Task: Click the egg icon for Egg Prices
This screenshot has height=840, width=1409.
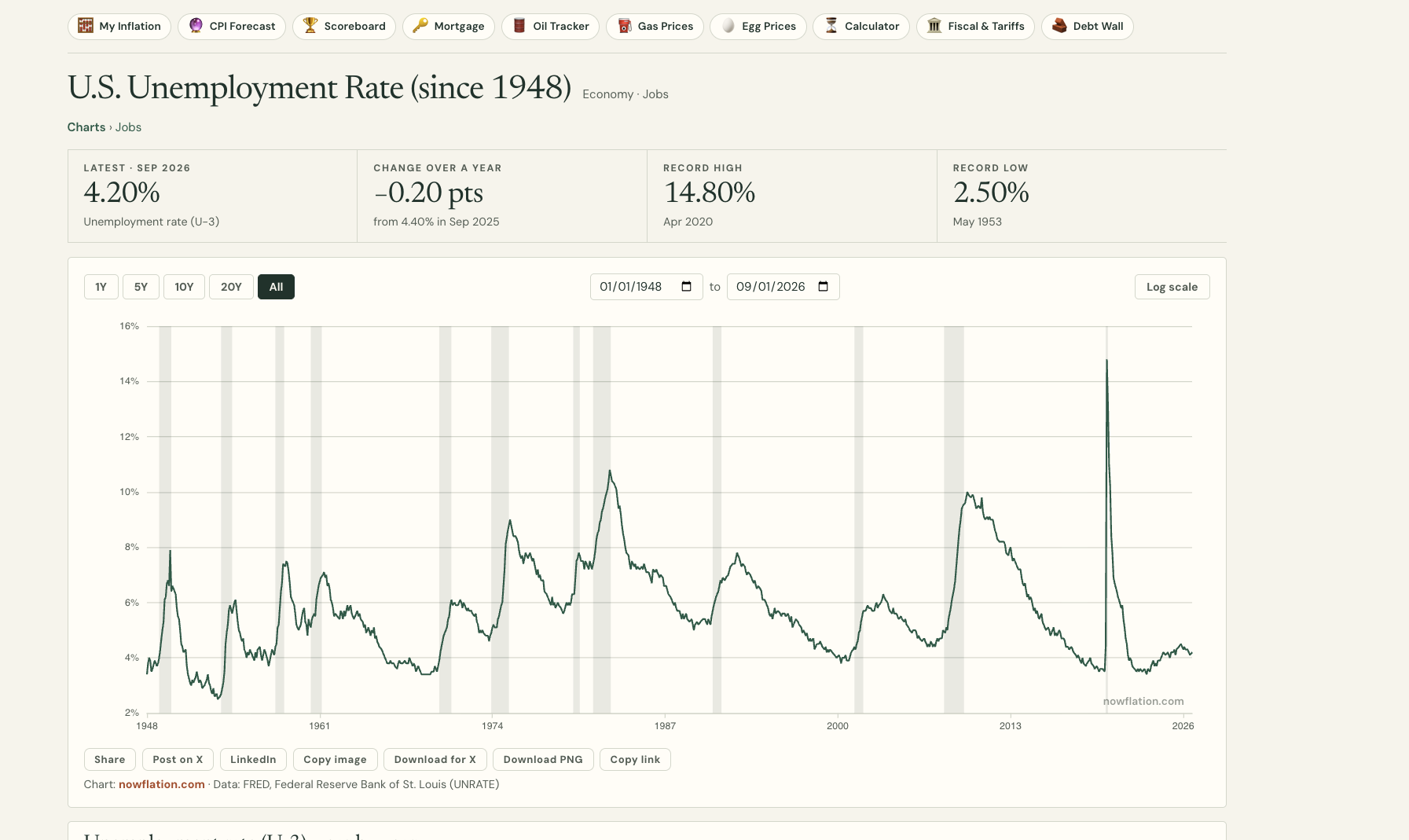Action: point(728,26)
